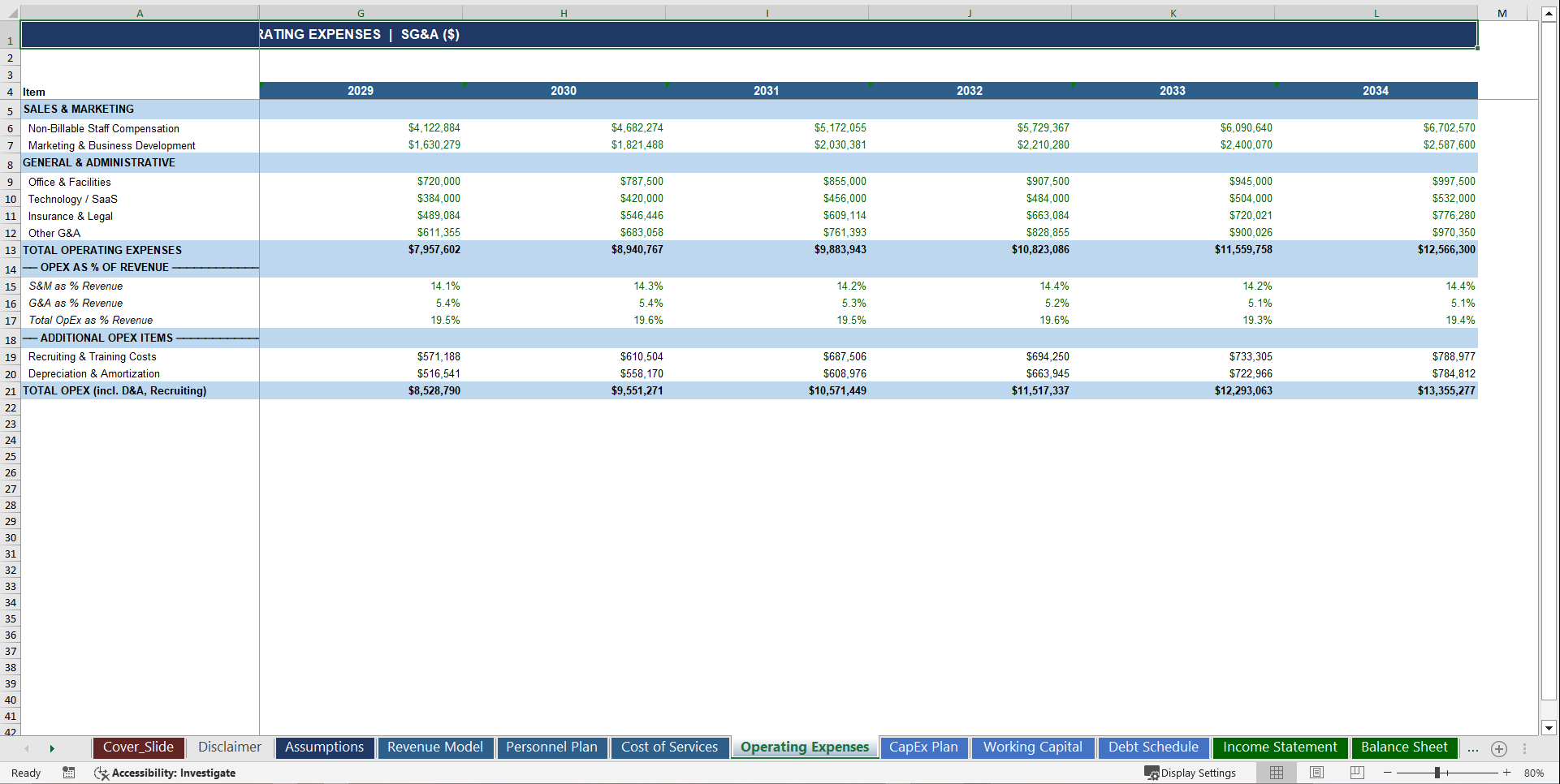The width and height of the screenshot is (1560, 784).
Task: Switch to Normal view in status bar
Action: coord(1276,773)
